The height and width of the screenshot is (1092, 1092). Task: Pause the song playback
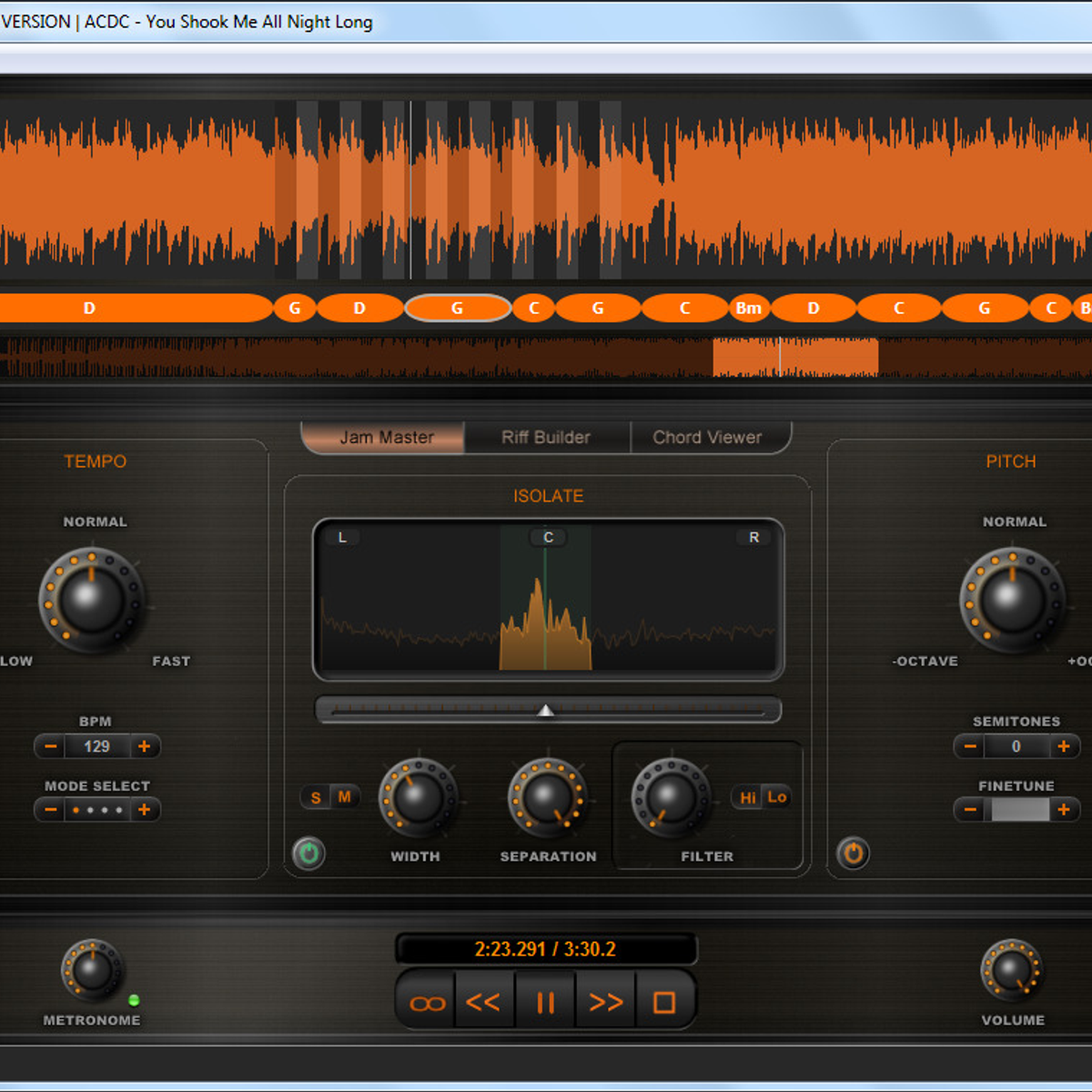(x=545, y=1003)
